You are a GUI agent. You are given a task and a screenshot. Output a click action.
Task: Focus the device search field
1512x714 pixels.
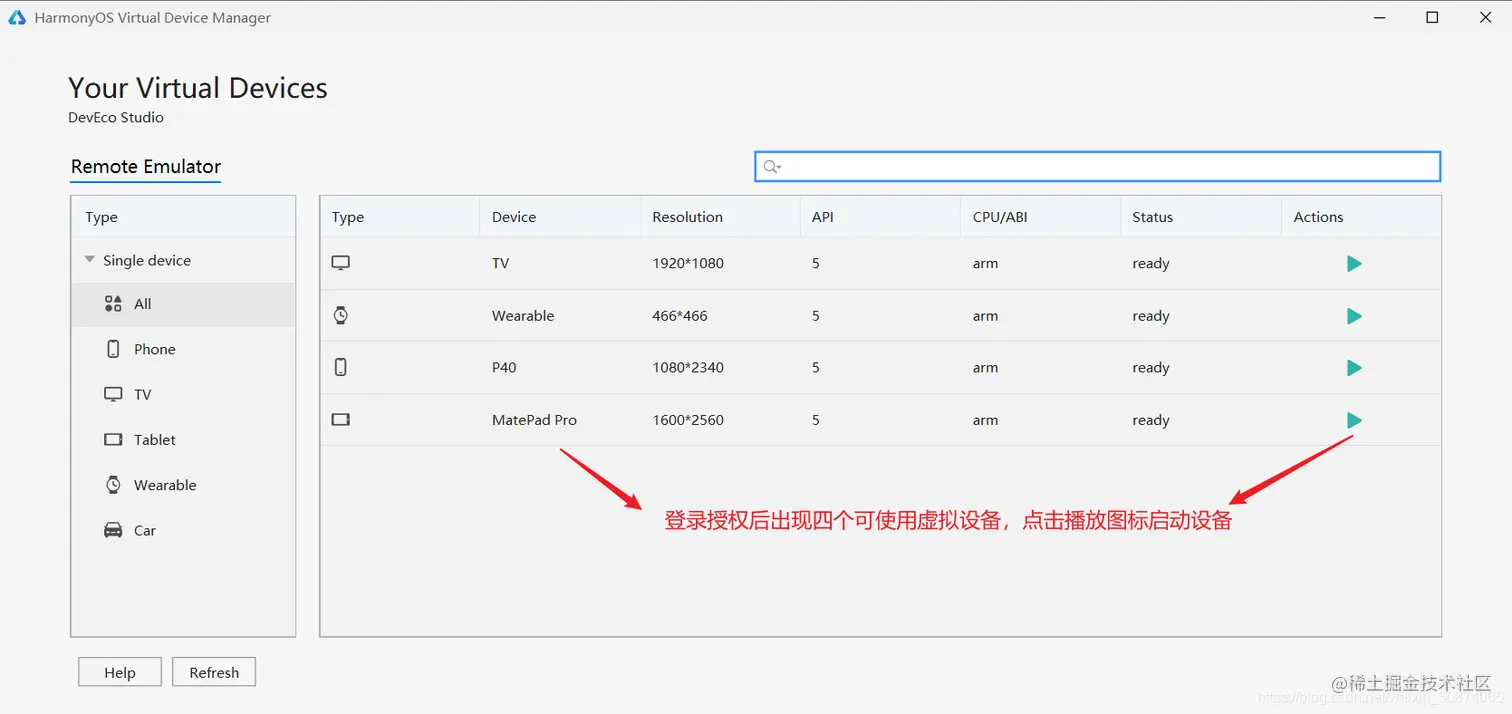pos(1097,167)
